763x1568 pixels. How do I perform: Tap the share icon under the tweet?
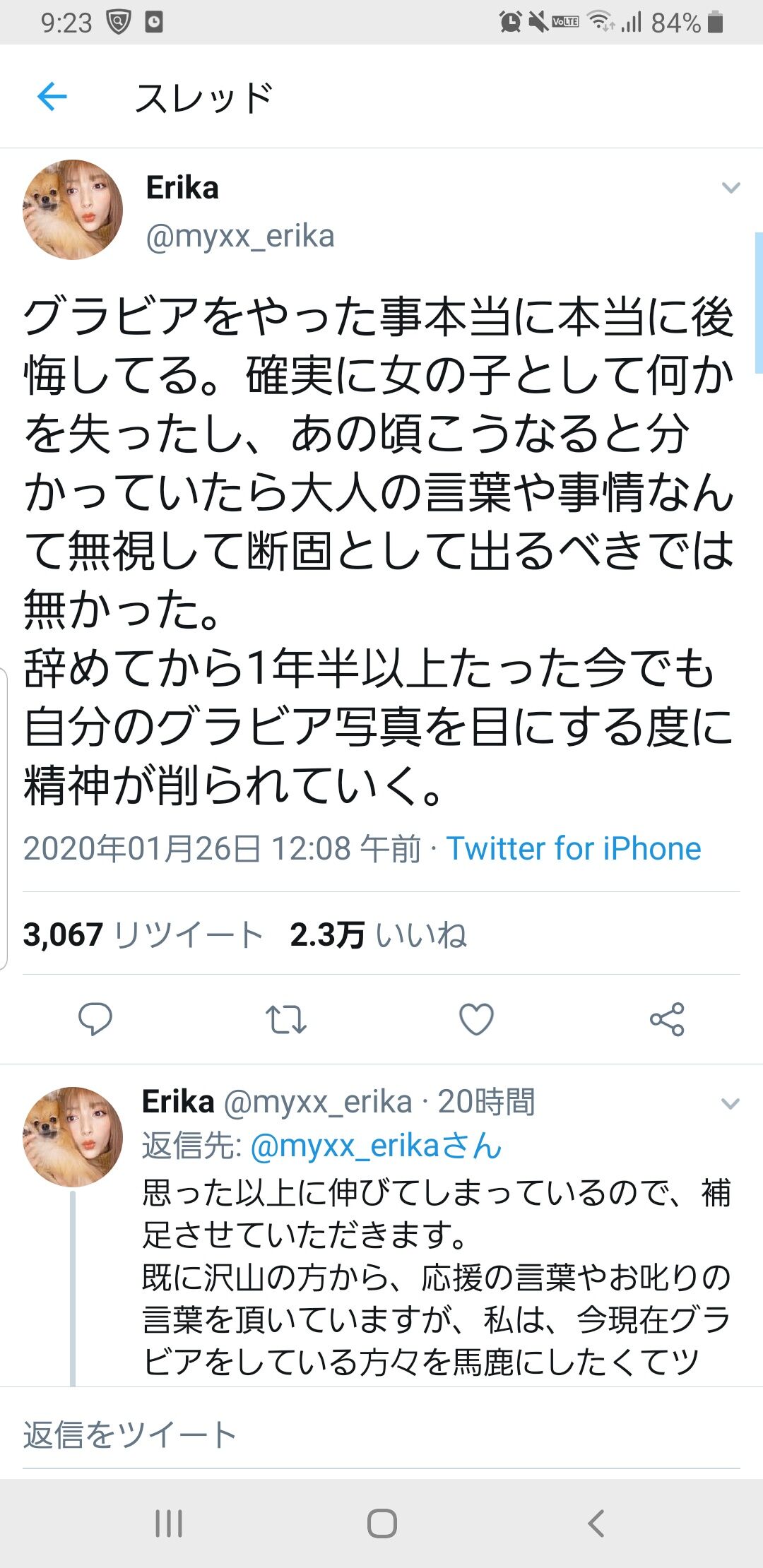pyautogui.click(x=667, y=1019)
